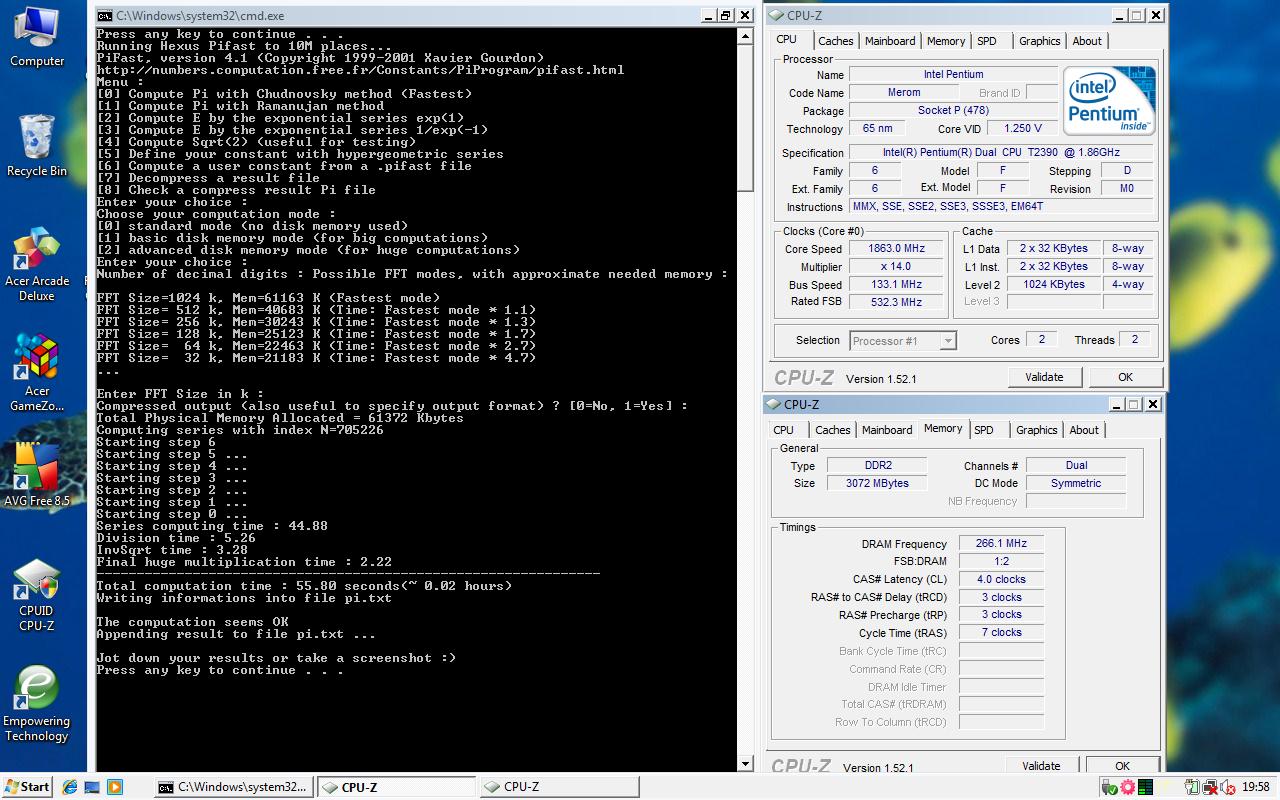
Task: Click the FSB:DRAM ratio value 1:2
Action: click(1001, 562)
